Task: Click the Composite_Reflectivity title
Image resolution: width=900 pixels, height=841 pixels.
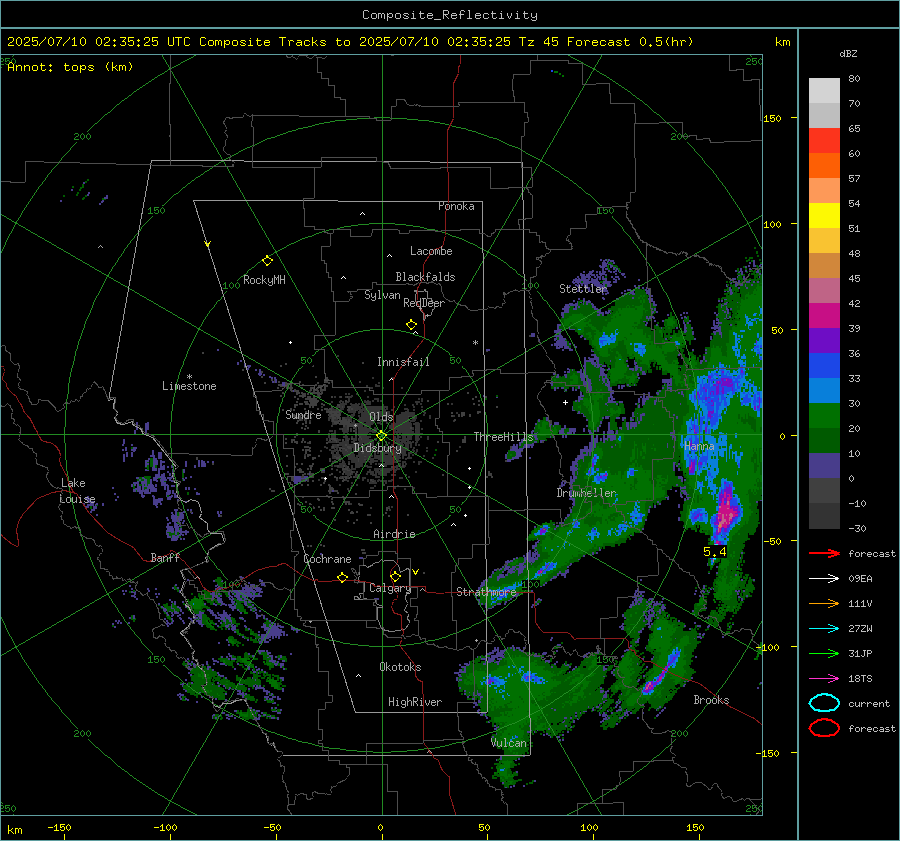Action: [449, 15]
